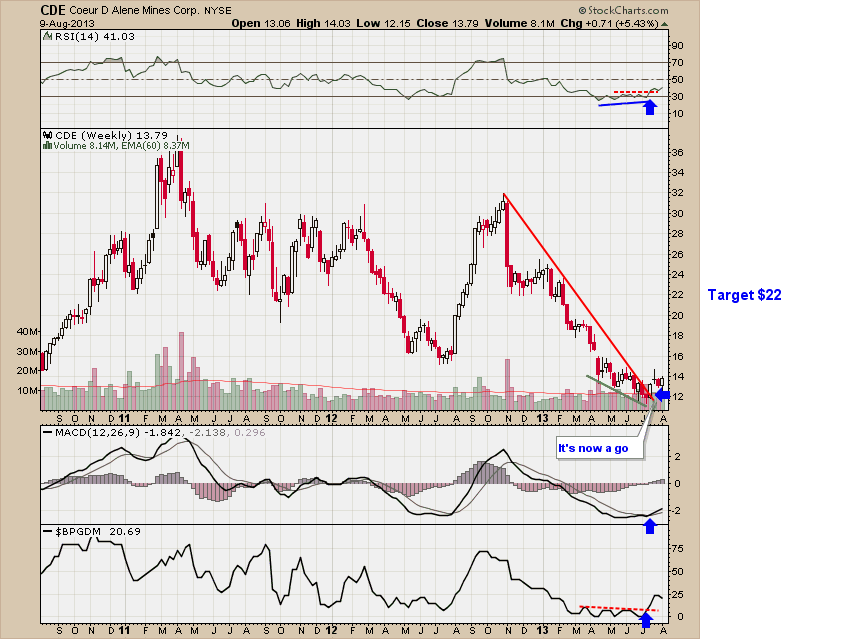Click the 20M volume axis label
The image size is (850, 639).
point(28,371)
